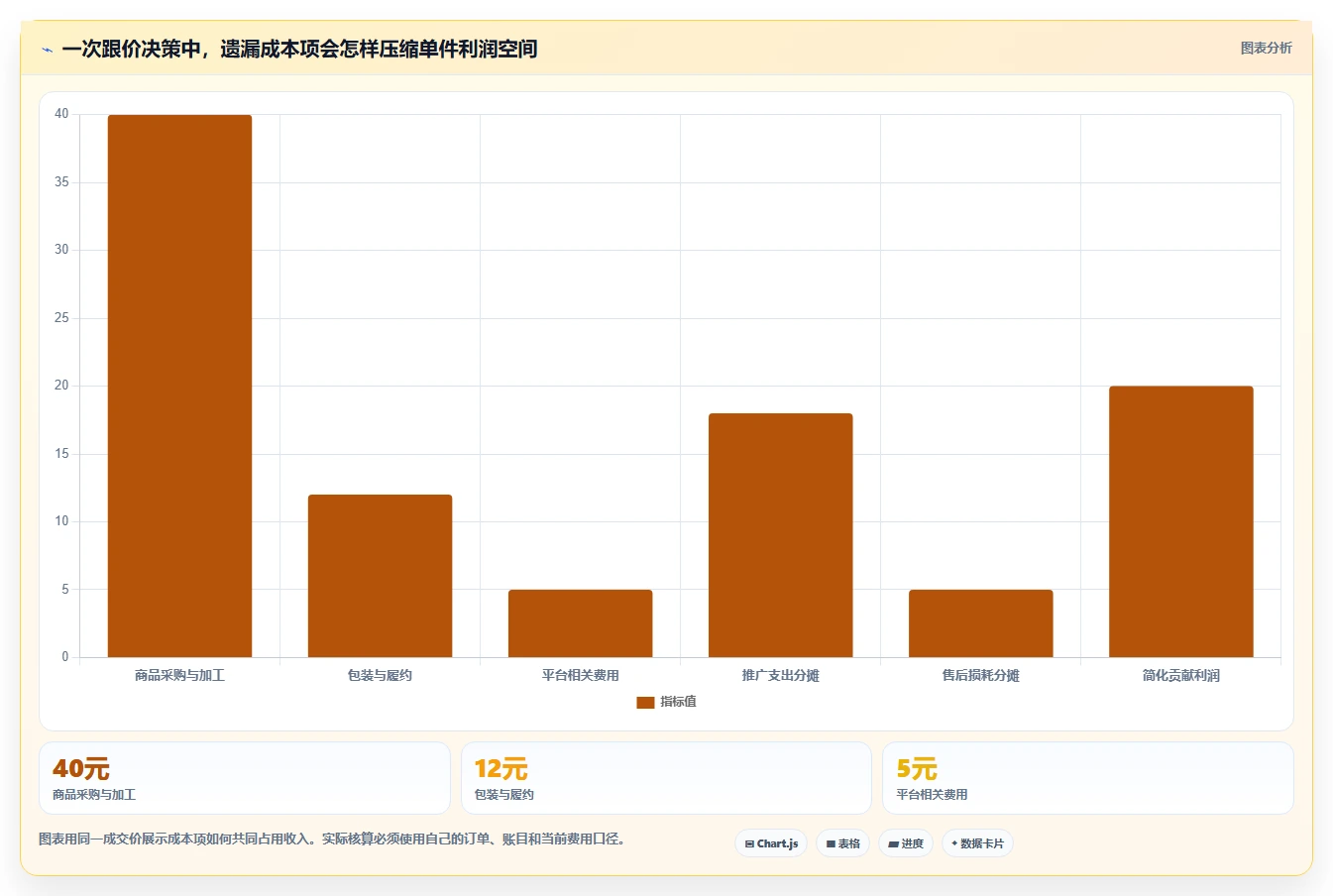The width and height of the screenshot is (1333, 896).
Task: Select the 40元 data card value
Action: pos(81,769)
